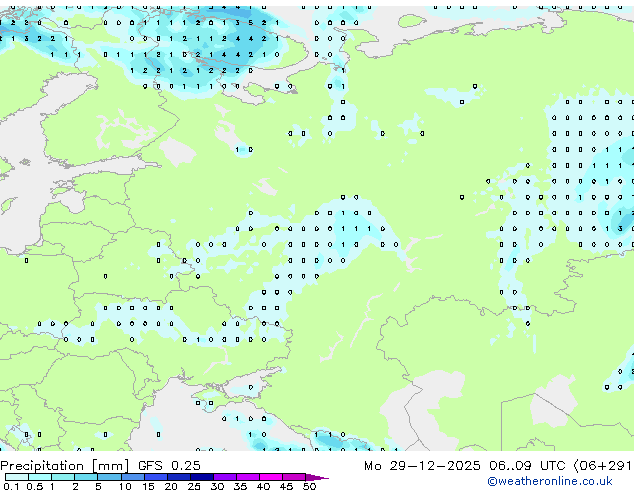Click the 0.1–0.5 mm legend color swatch

click(17, 477)
